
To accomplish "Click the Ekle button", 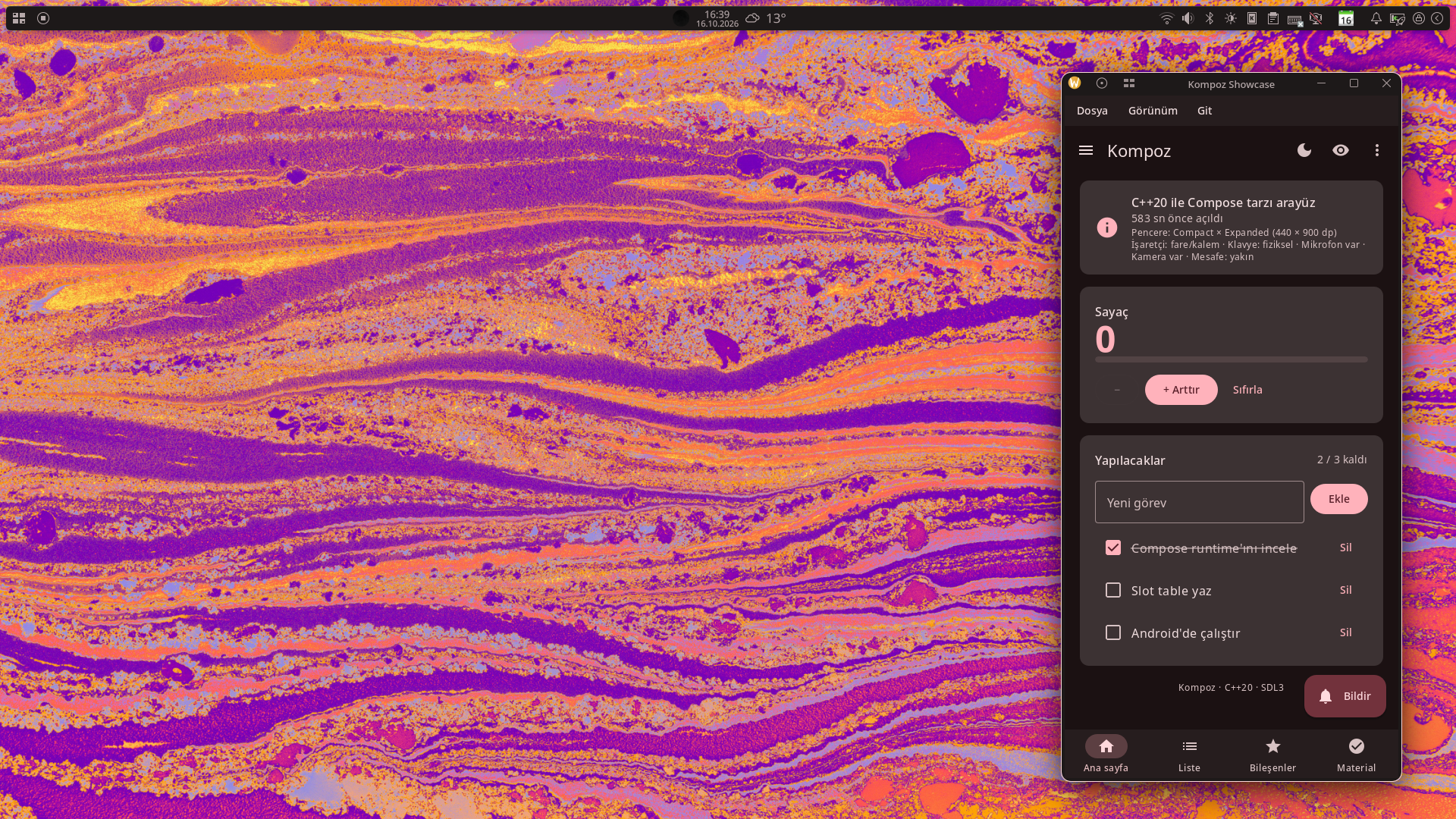I will [1339, 499].
